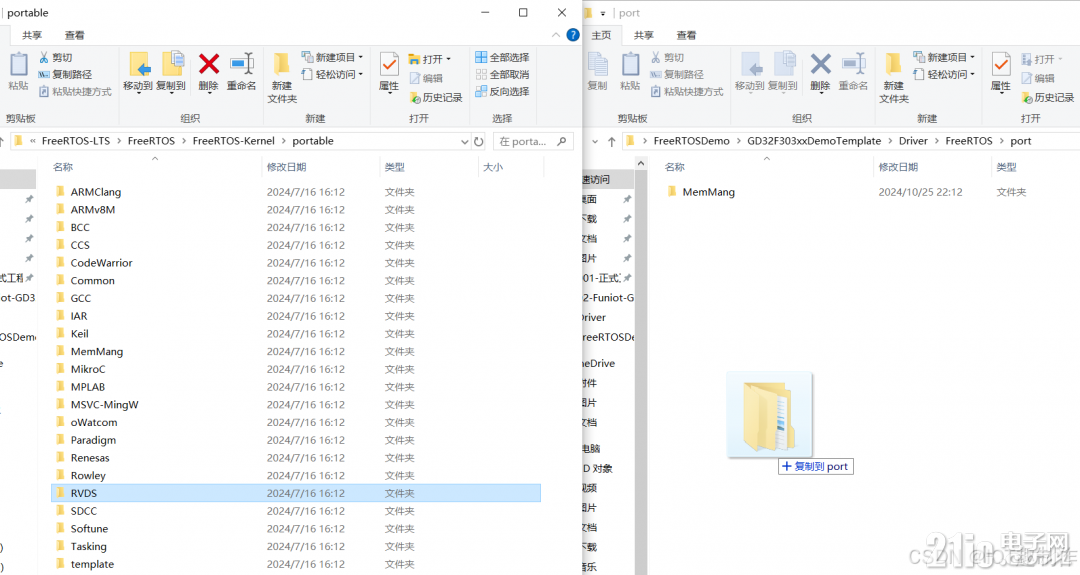Open Share tab in portable window

32,35
